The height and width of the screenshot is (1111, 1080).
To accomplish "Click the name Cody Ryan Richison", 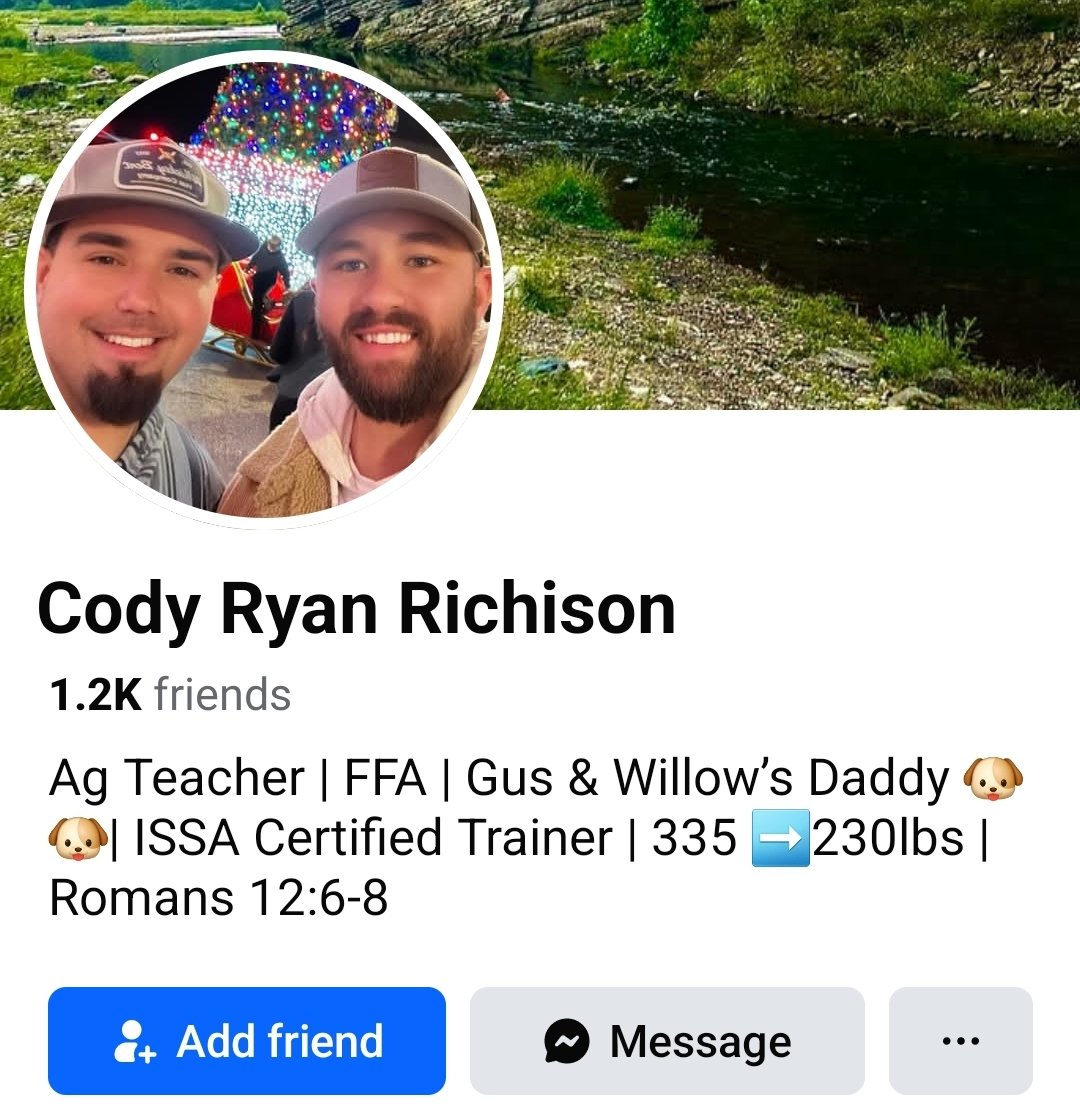I will (356, 609).
